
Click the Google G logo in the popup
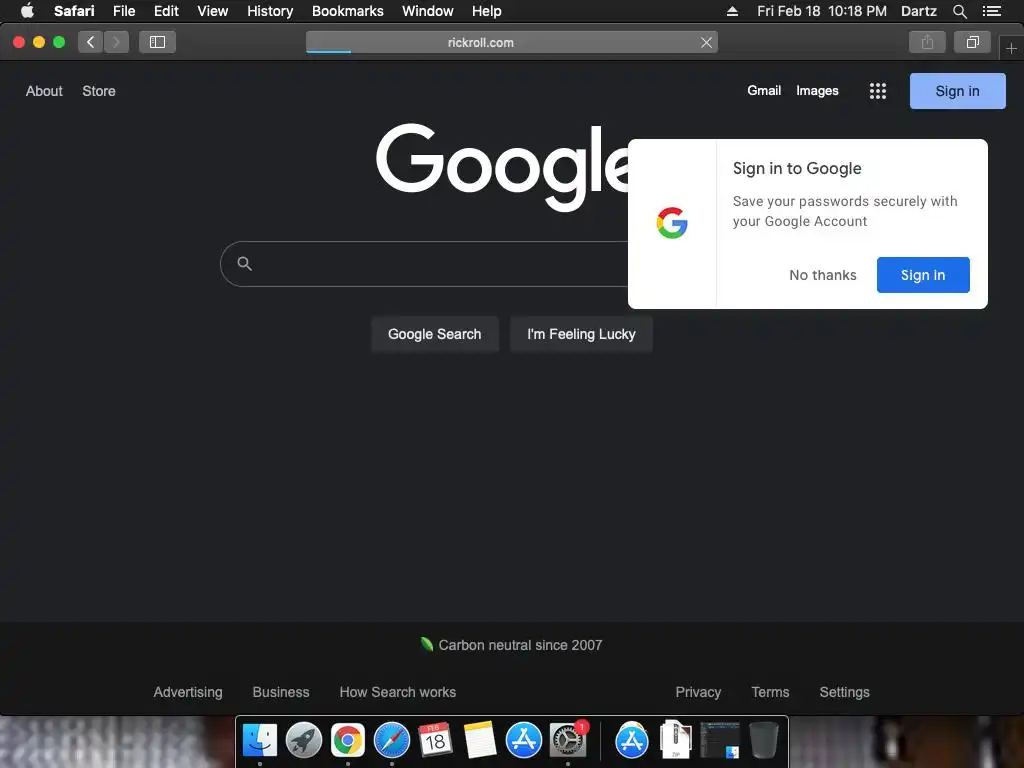point(672,223)
